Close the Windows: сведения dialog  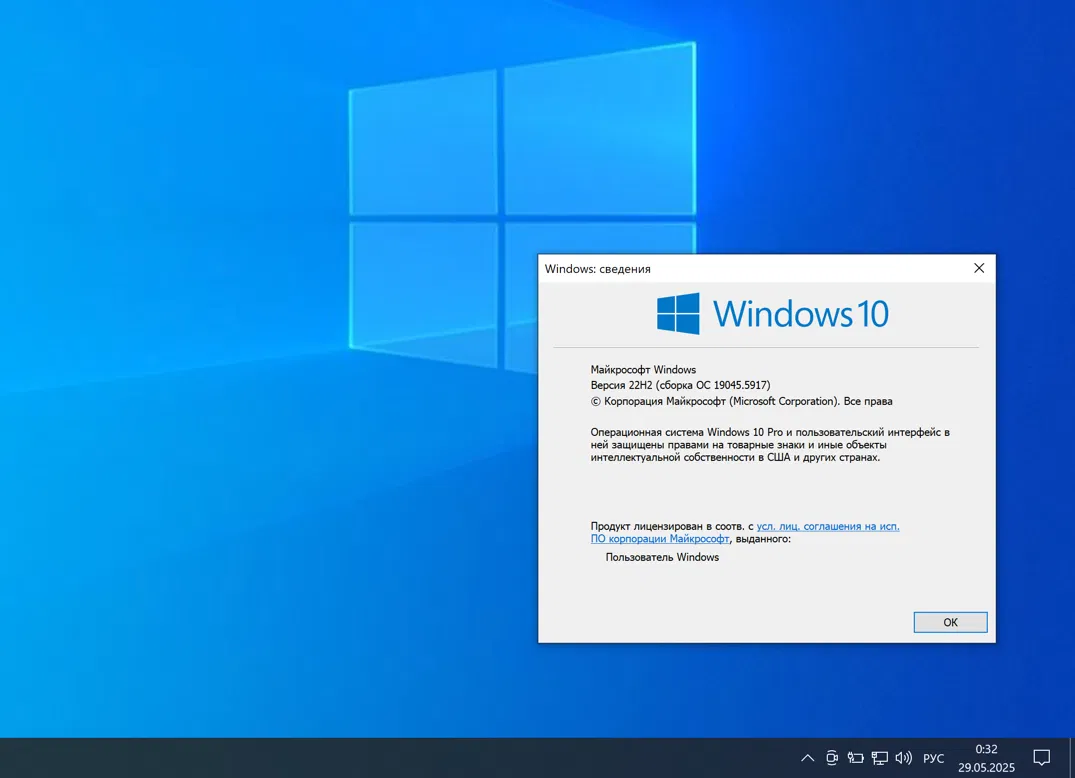[x=978, y=268]
